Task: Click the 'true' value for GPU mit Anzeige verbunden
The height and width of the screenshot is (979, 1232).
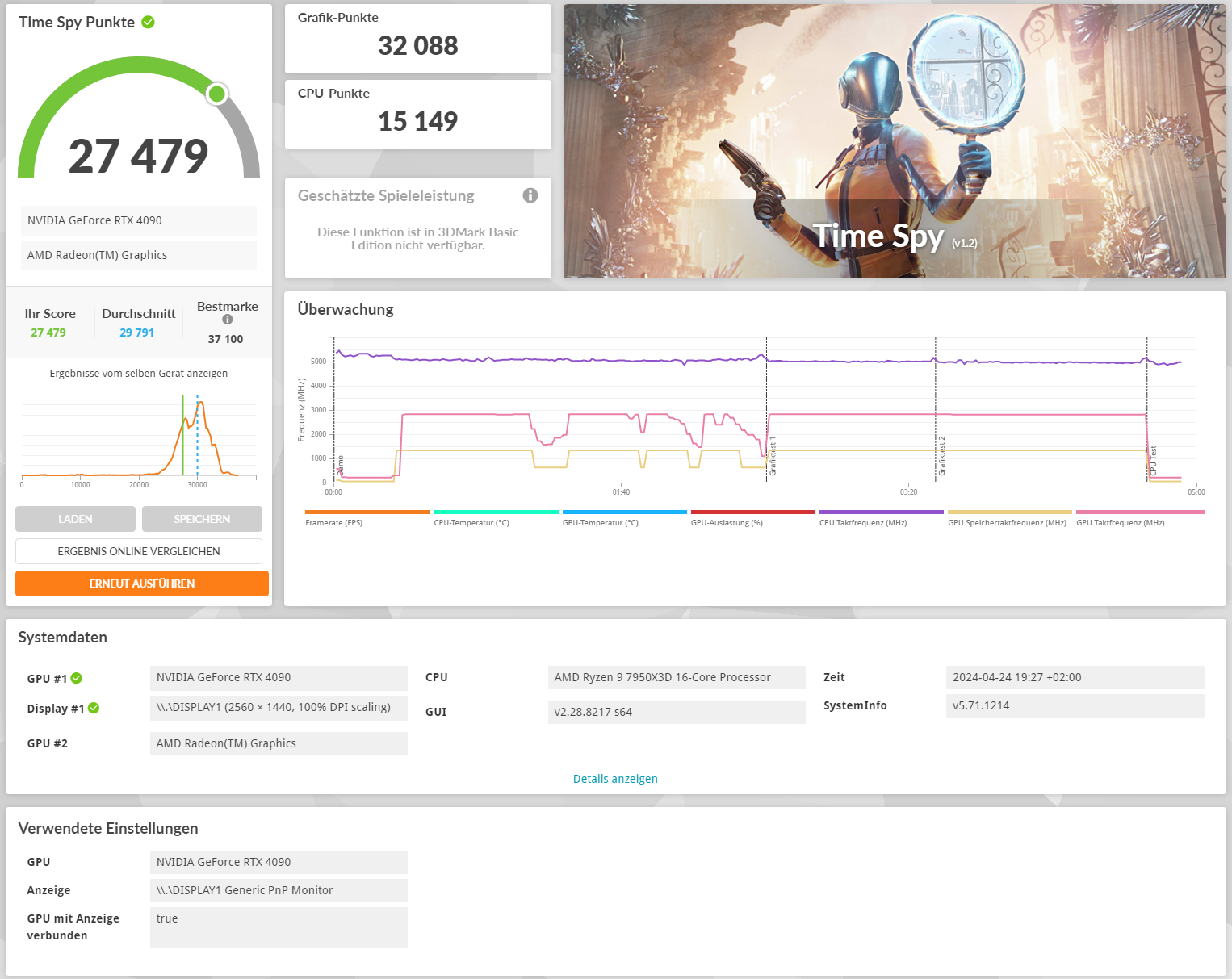Action: [x=279, y=927]
